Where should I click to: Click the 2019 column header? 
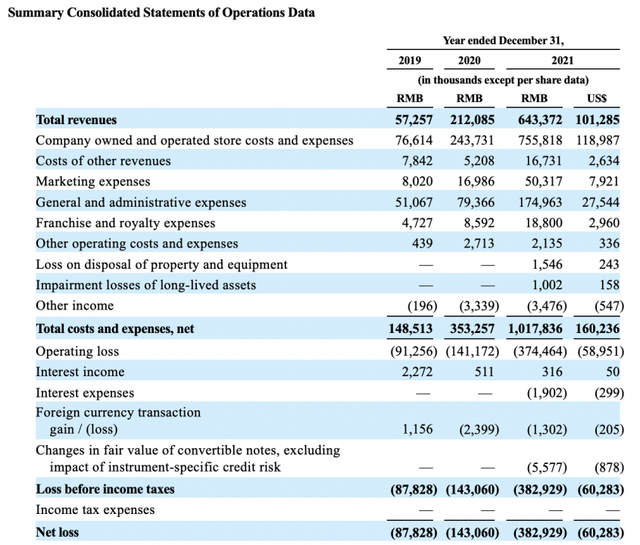[409, 60]
